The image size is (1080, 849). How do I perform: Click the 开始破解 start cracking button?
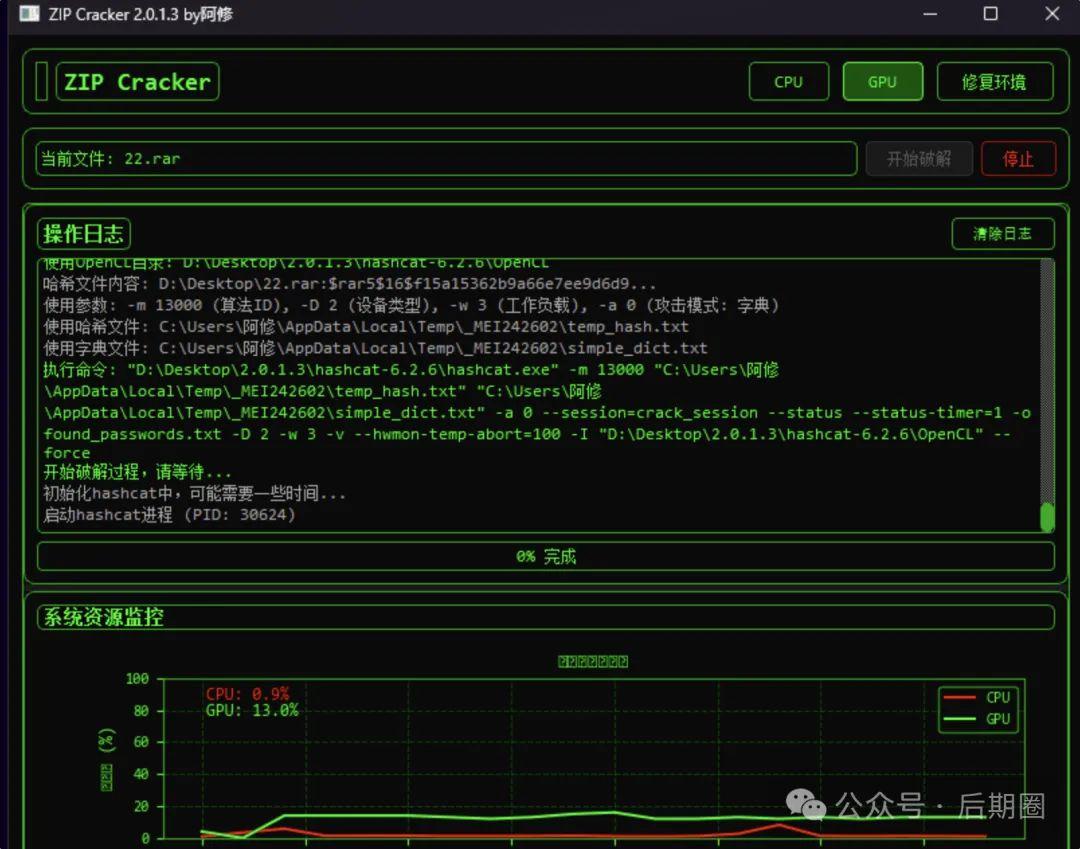point(919,159)
